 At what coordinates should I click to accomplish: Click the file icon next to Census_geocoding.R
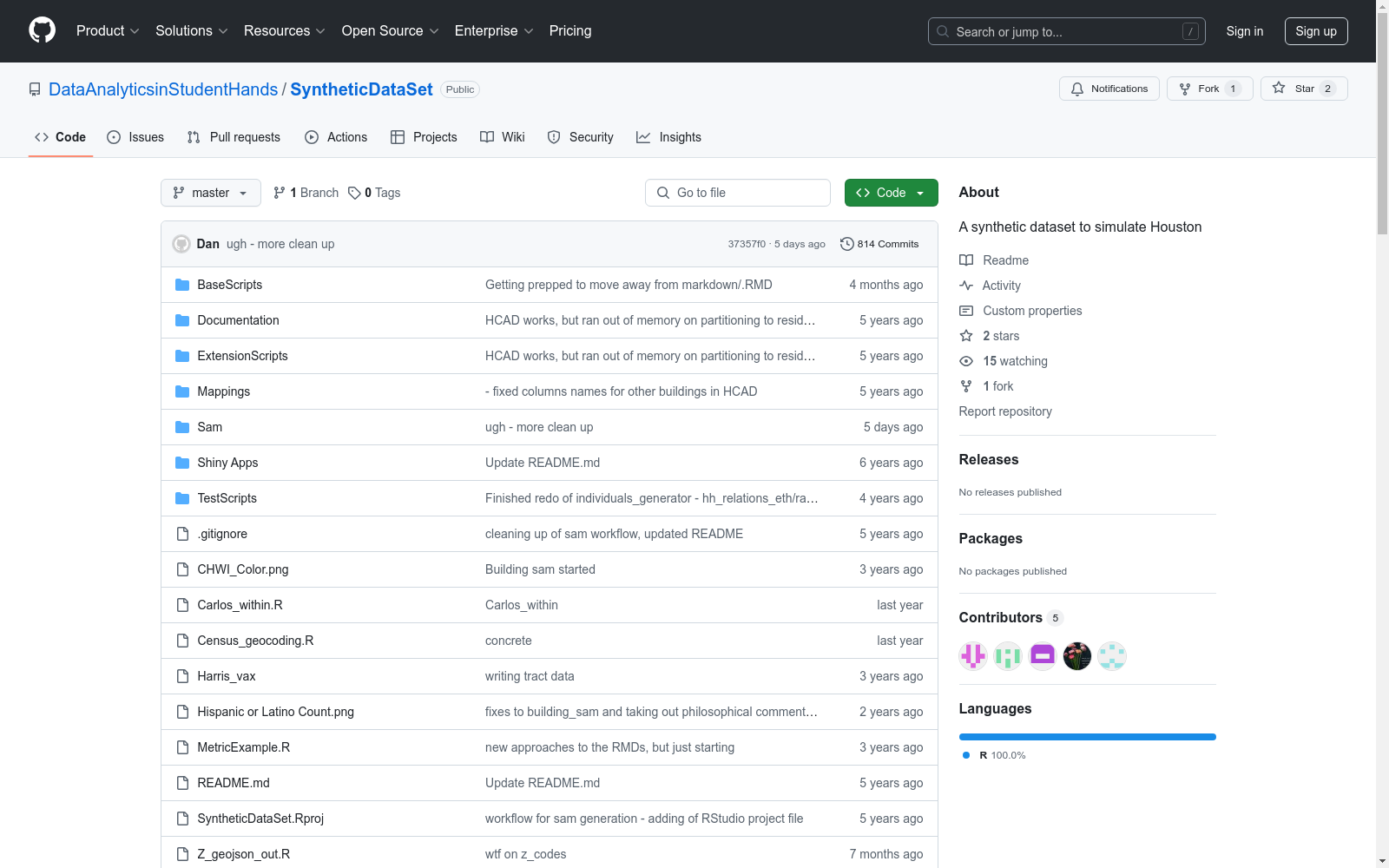click(182, 641)
